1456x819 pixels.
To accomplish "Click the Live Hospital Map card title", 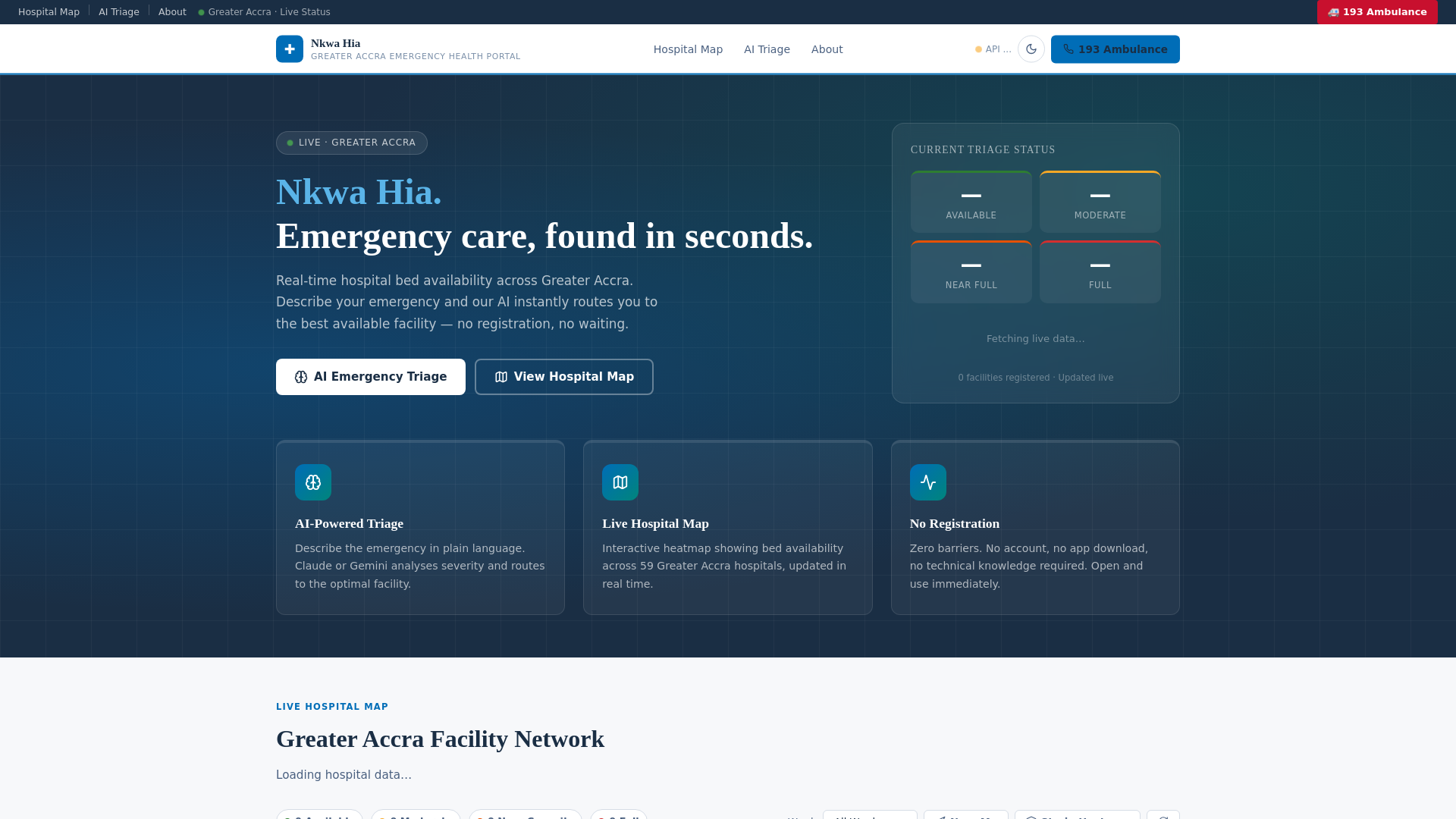I will 655,523.
